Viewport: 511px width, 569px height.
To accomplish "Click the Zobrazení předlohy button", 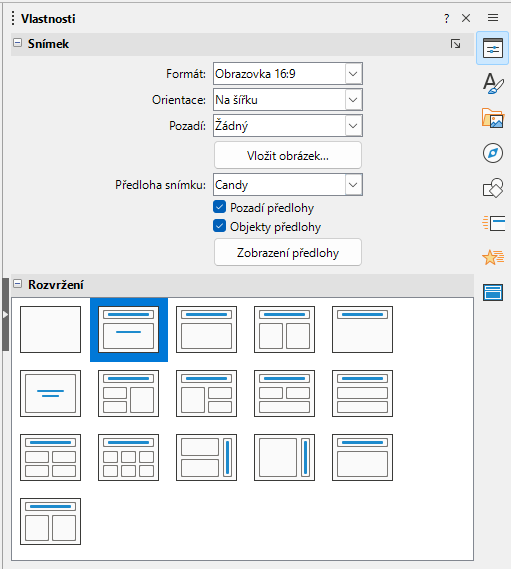I will point(288,253).
